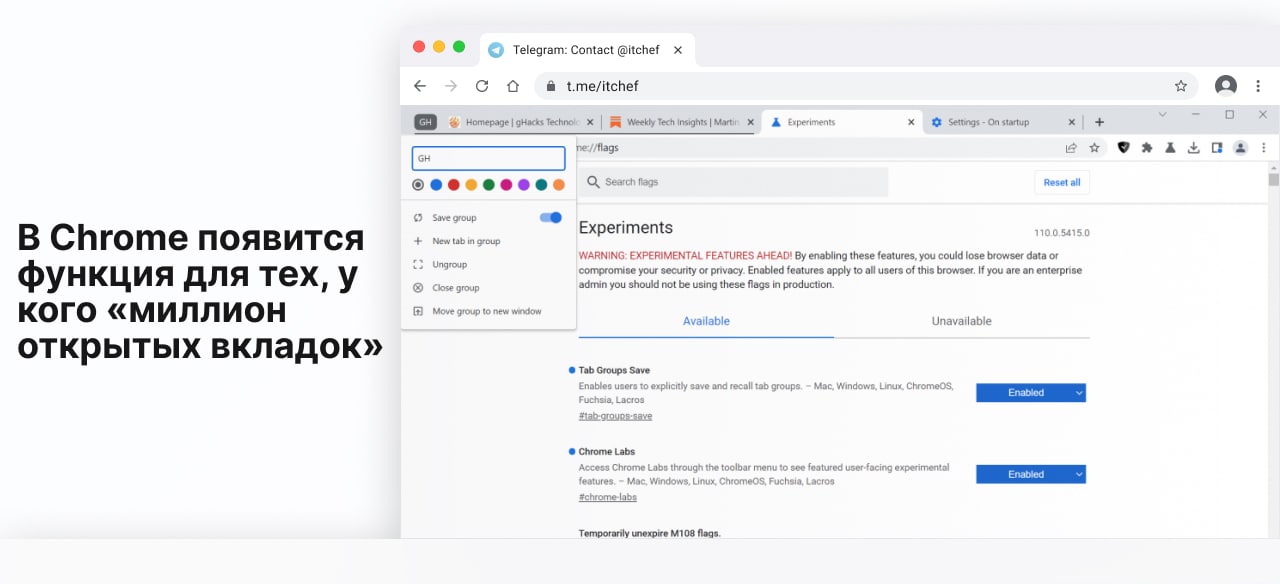Click the outer browser forward arrow

[x=451, y=86]
